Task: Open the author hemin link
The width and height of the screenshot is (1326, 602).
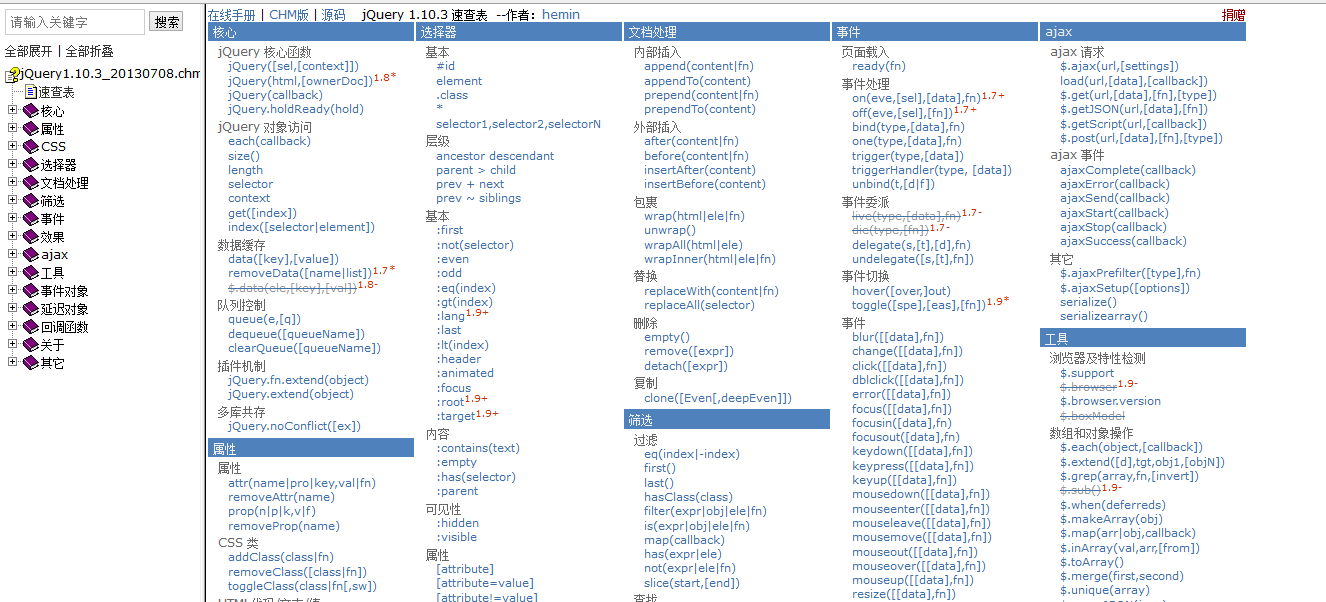Action: click(x=561, y=15)
